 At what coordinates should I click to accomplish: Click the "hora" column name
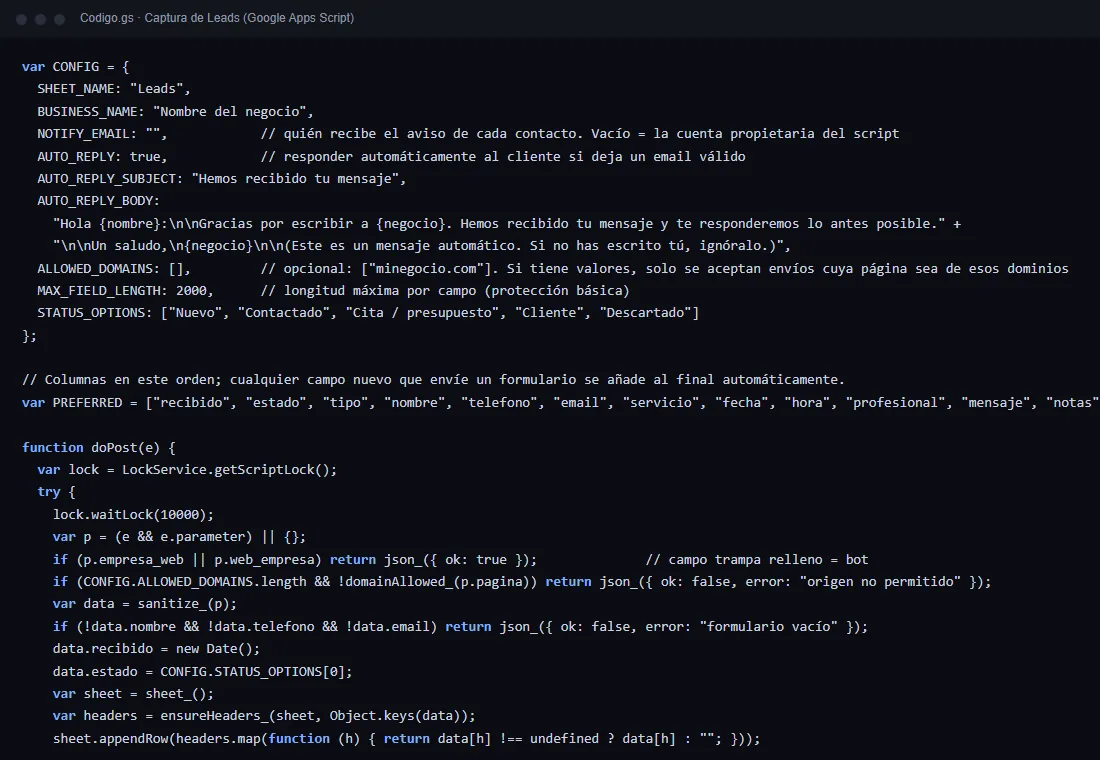[x=808, y=402]
